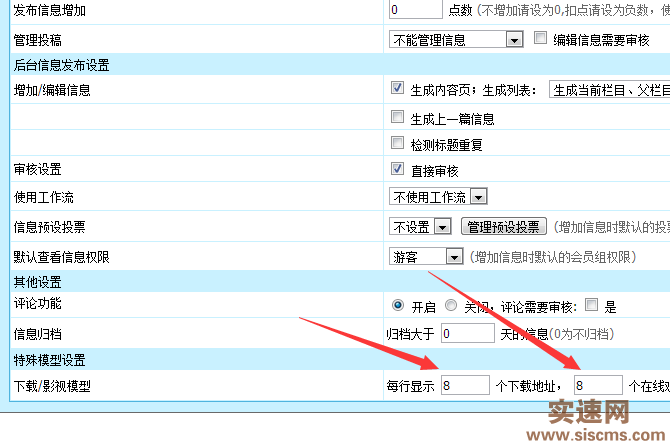Viewport: 670px width, 446px height.
Task: Open the 游客 permission dropdown
Action: (x=426, y=256)
